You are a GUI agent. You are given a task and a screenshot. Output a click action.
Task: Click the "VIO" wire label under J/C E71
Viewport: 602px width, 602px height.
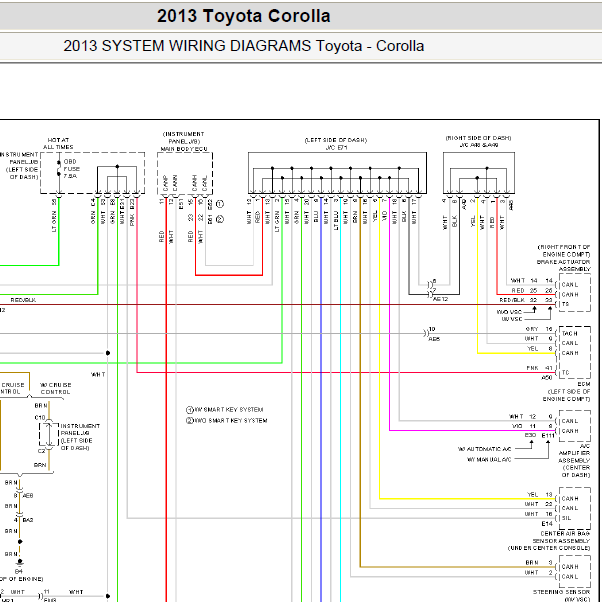click(385, 215)
